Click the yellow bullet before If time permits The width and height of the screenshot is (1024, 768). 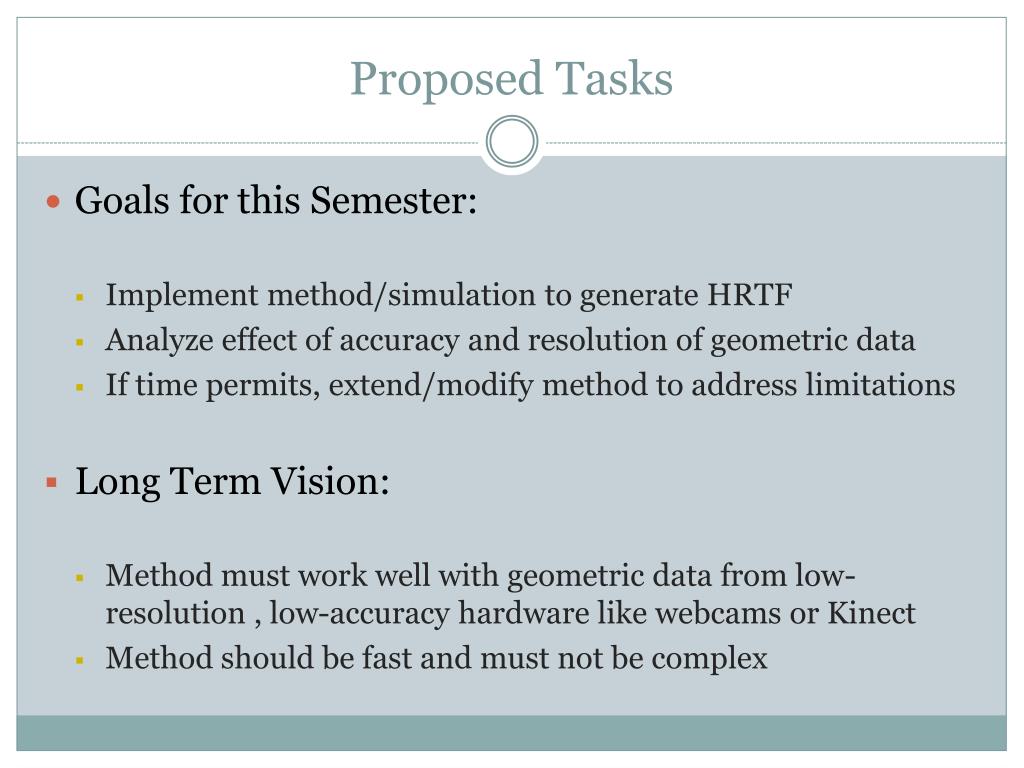tap(80, 387)
